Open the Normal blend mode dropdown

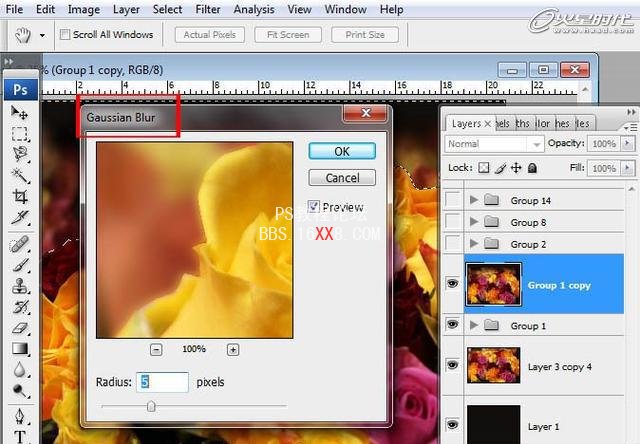[494, 144]
